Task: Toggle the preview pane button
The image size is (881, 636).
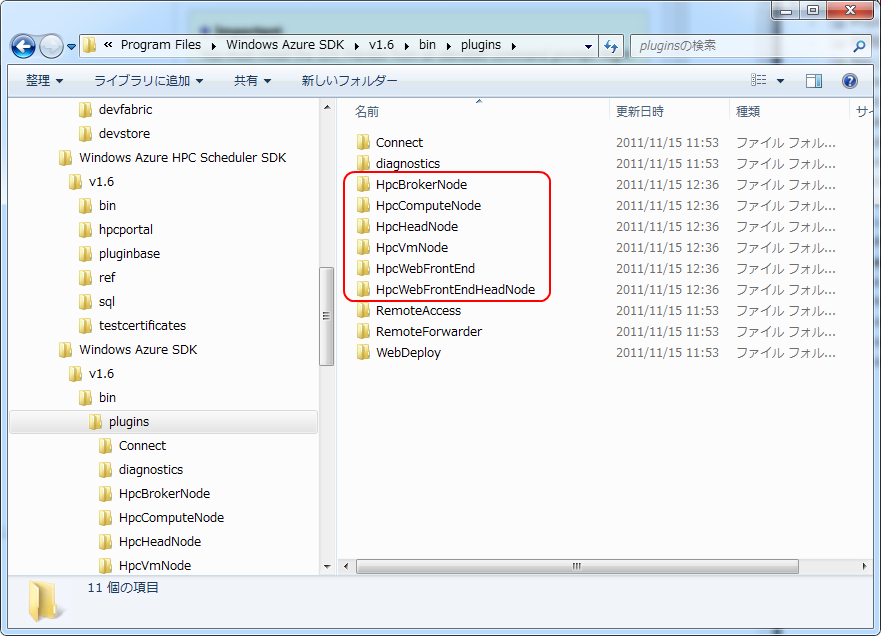Action: 814,81
